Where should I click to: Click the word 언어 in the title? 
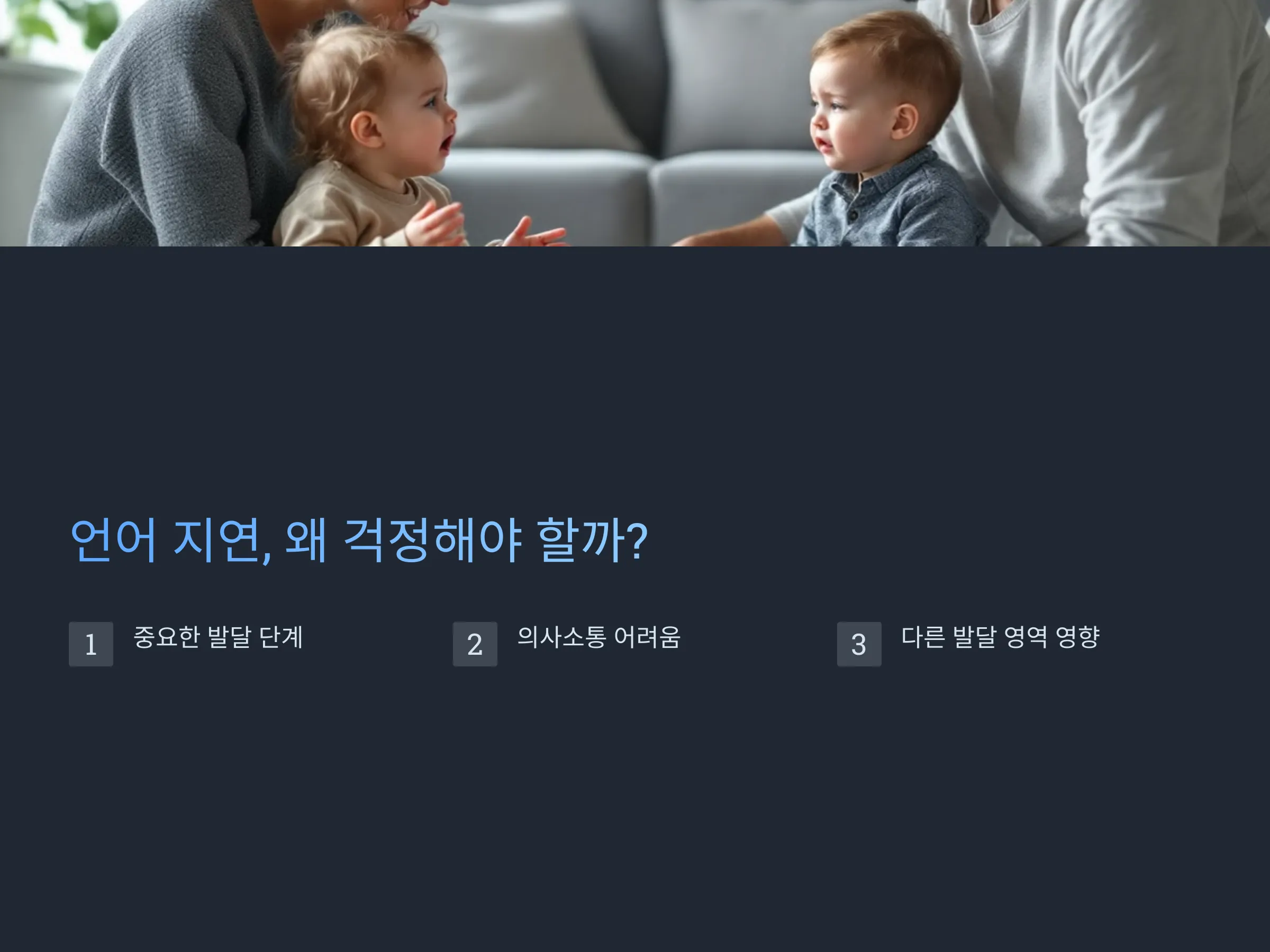point(113,540)
